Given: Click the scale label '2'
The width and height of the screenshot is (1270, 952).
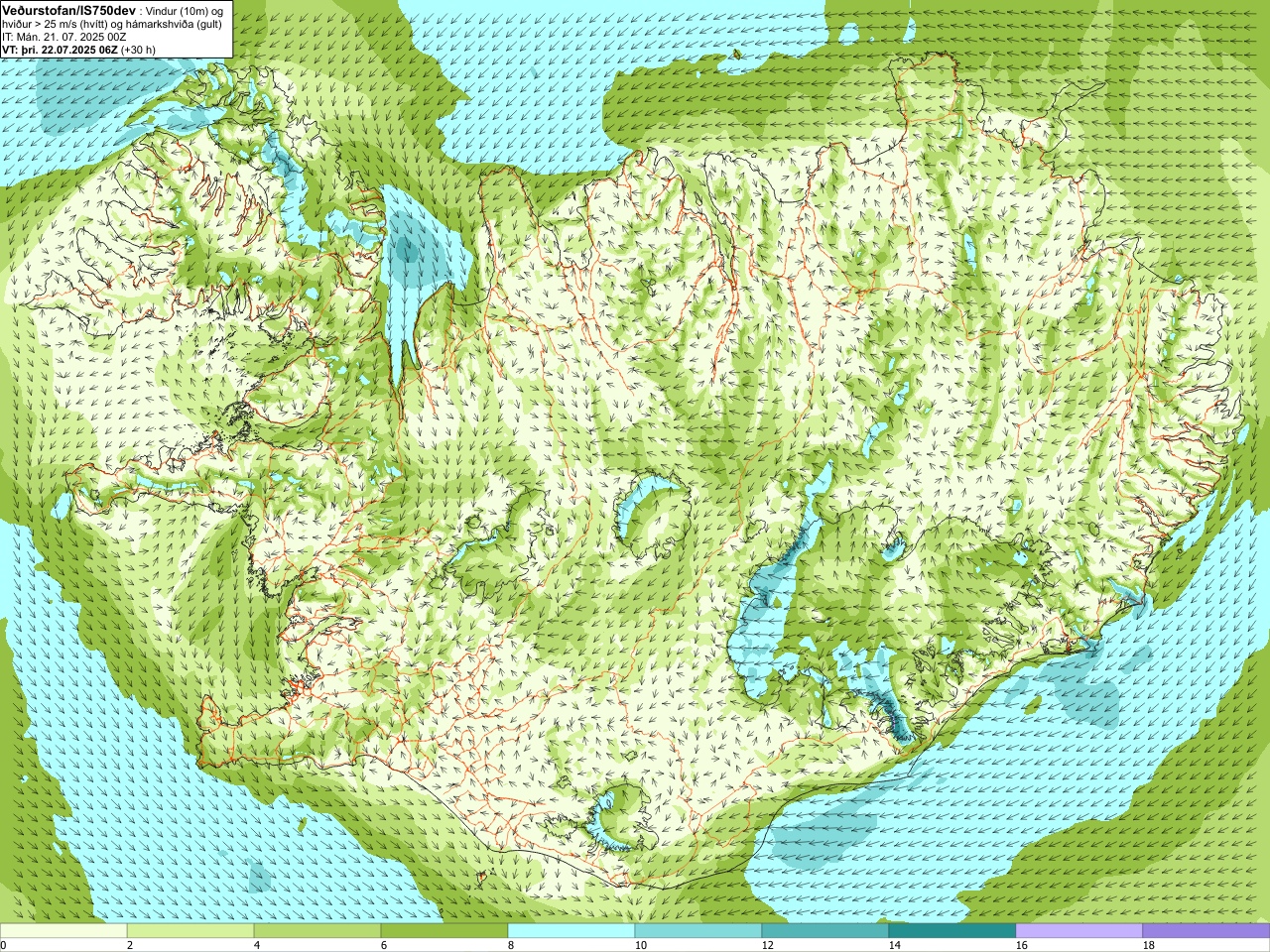Looking at the screenshot, I should tap(130, 945).
